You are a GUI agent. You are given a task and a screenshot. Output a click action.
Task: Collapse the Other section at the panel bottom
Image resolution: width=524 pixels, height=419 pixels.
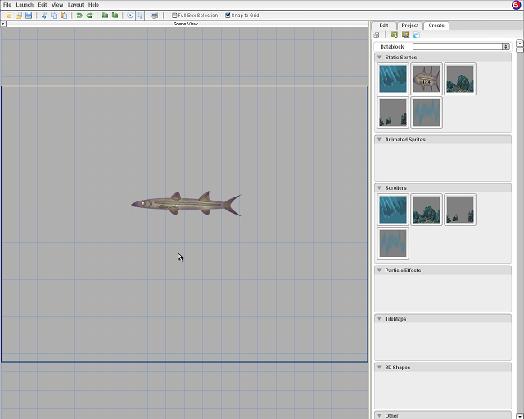click(x=379, y=416)
